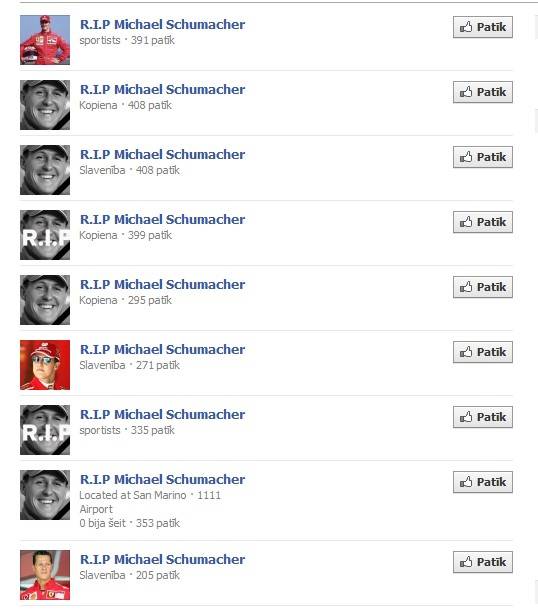Click Patīk on Slavenība page with 271 likes

(x=483, y=352)
